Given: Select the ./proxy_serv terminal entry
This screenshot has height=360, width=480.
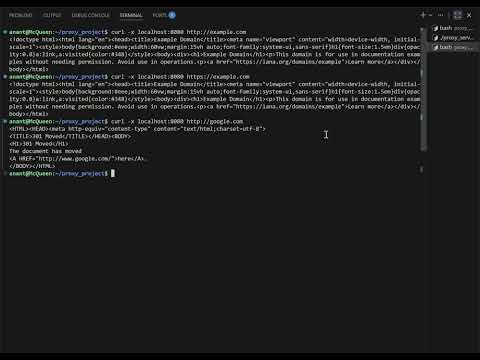Looking at the screenshot, I should 453,38.
